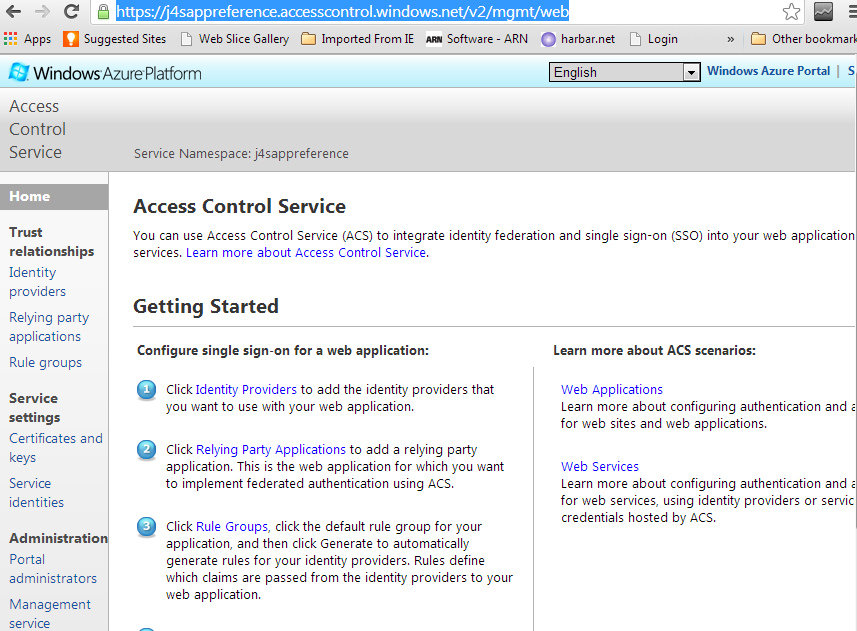
Task: Open Relying party applications in the sidebar
Action: [x=49, y=327]
